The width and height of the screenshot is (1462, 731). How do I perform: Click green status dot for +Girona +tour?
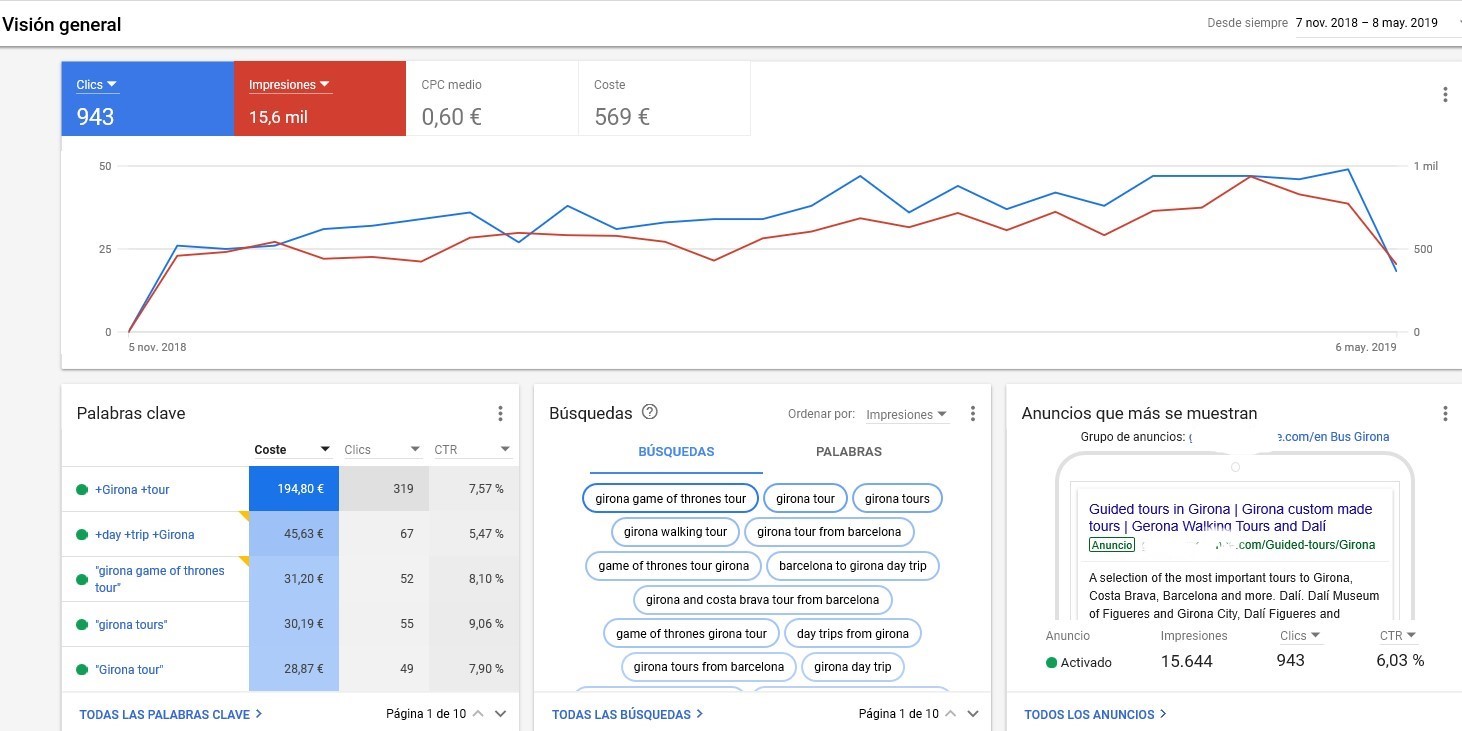click(82, 490)
